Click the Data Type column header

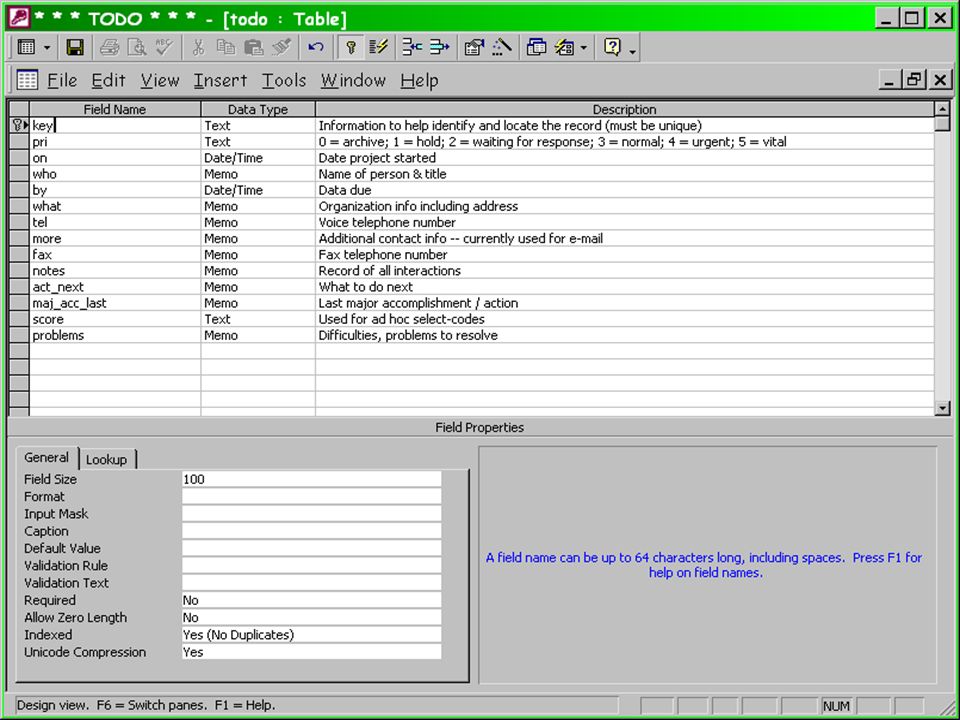(x=258, y=110)
